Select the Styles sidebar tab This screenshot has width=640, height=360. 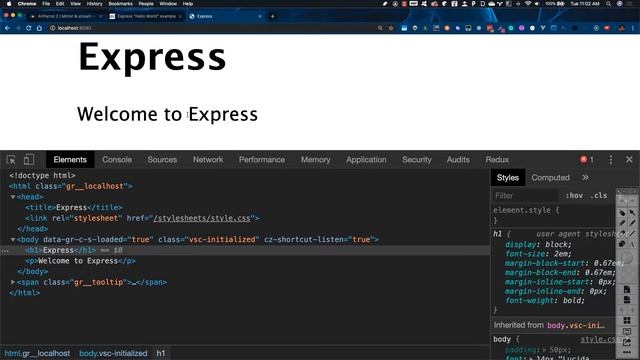[x=508, y=178]
